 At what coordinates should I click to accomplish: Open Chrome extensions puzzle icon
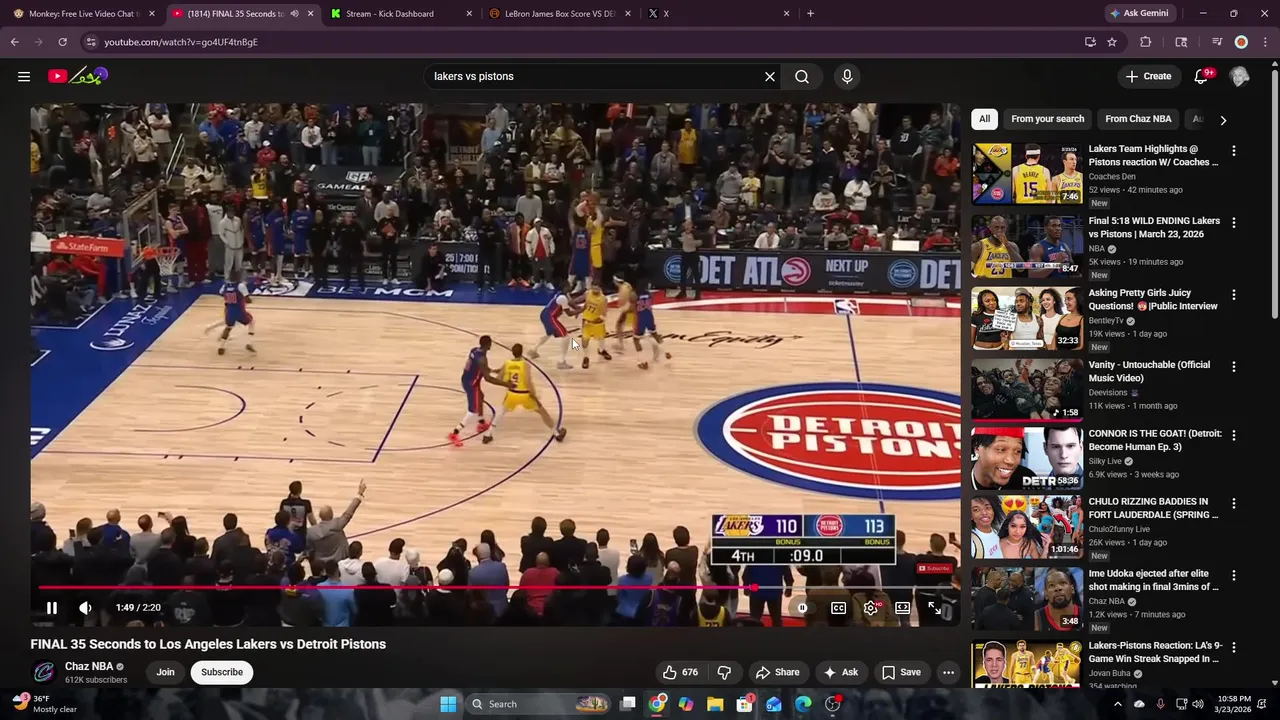(x=1146, y=42)
